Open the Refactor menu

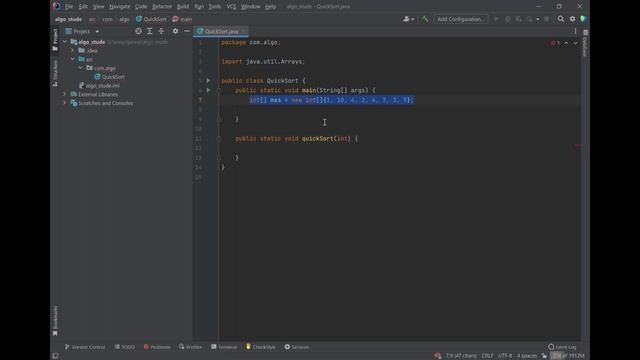click(162, 7)
